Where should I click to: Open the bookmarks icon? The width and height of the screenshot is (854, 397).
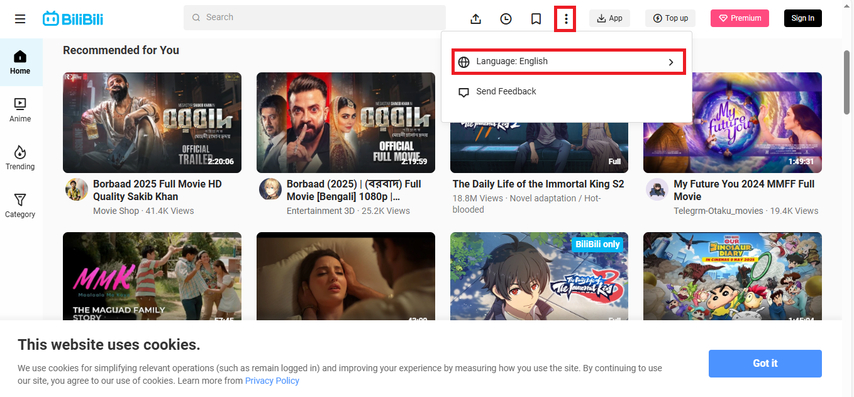coord(536,19)
